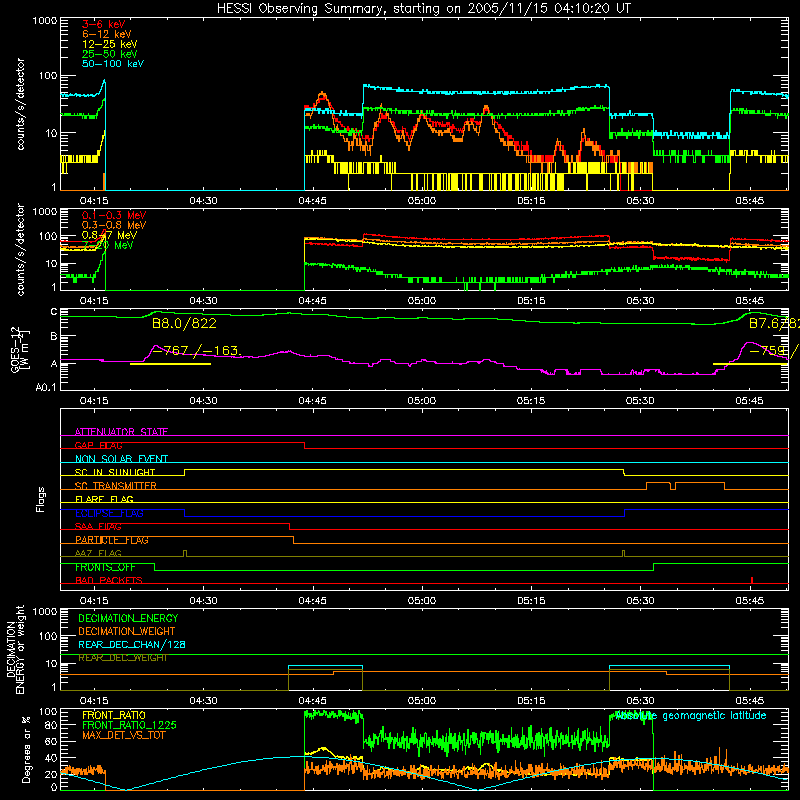Click the GOES-12 axis label
Image resolution: width=800 pixels, height=800 pixels.
pos(20,349)
